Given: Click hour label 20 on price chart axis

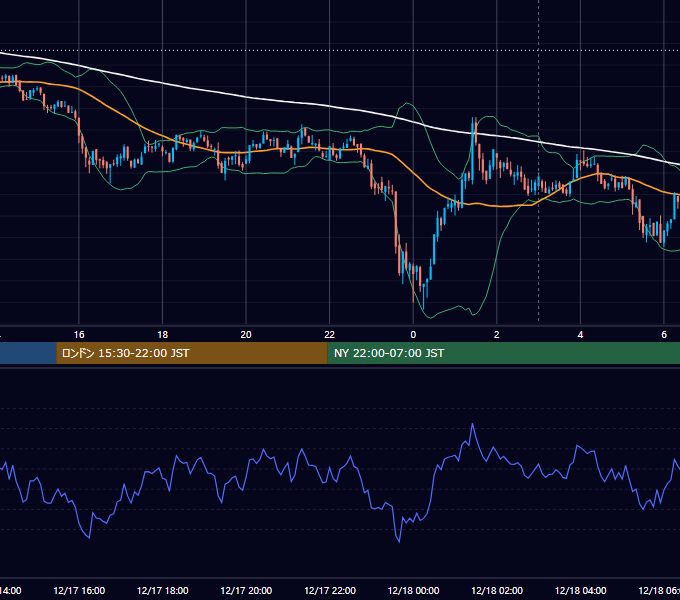Looking at the screenshot, I should click(246, 335).
